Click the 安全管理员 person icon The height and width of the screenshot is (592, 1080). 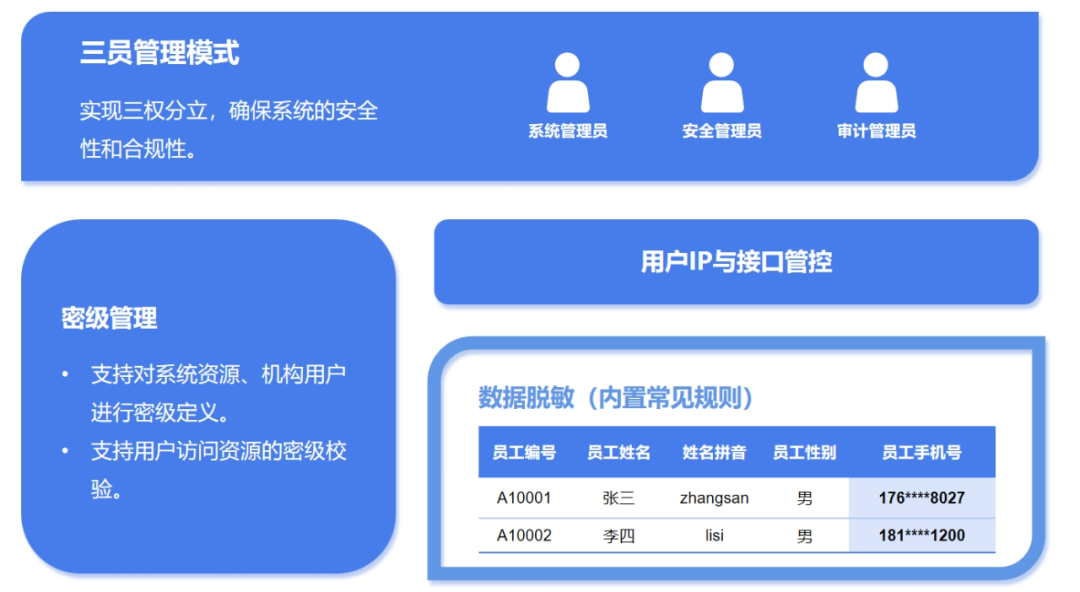tap(722, 83)
